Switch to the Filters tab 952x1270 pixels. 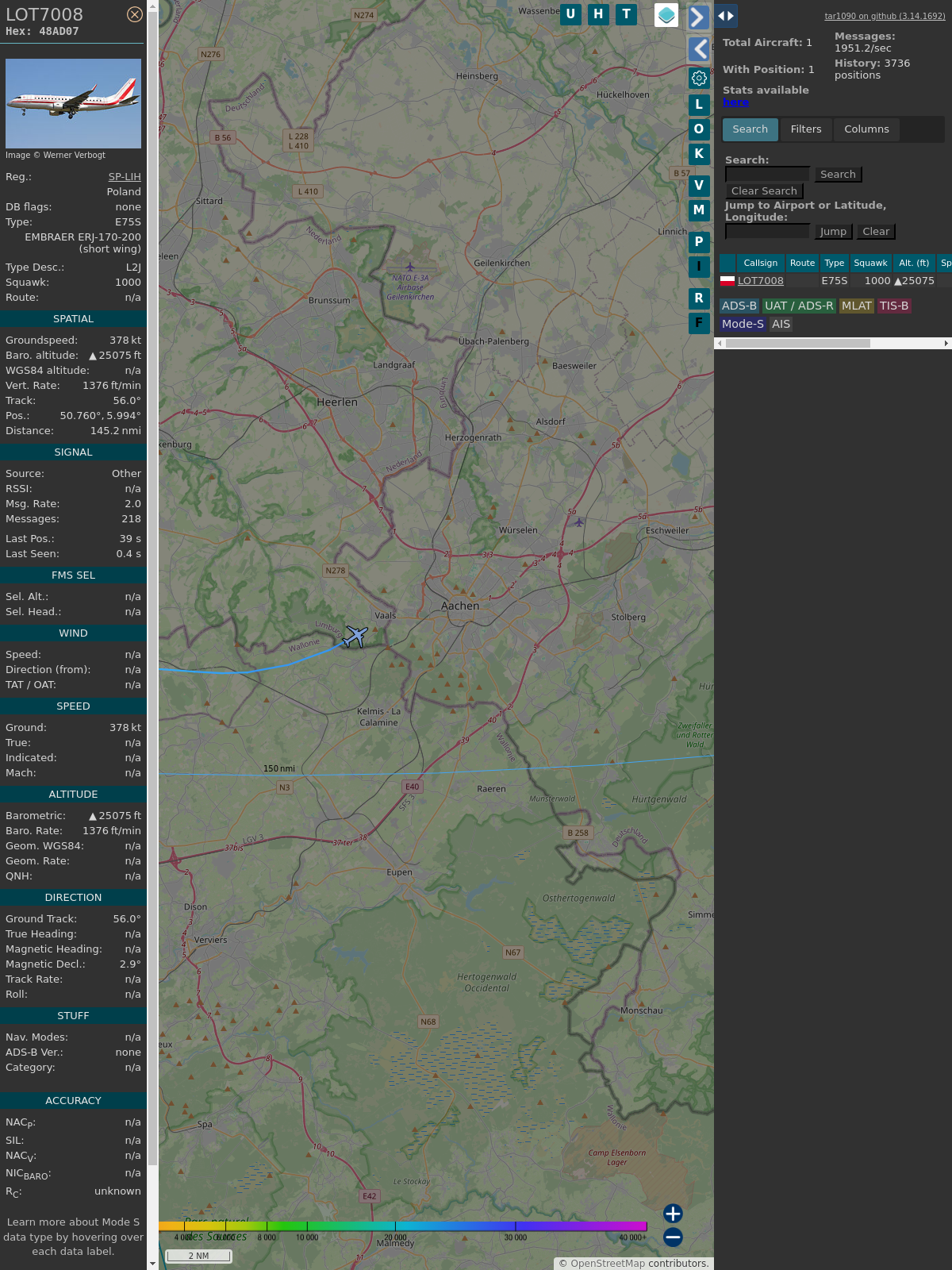(x=805, y=129)
